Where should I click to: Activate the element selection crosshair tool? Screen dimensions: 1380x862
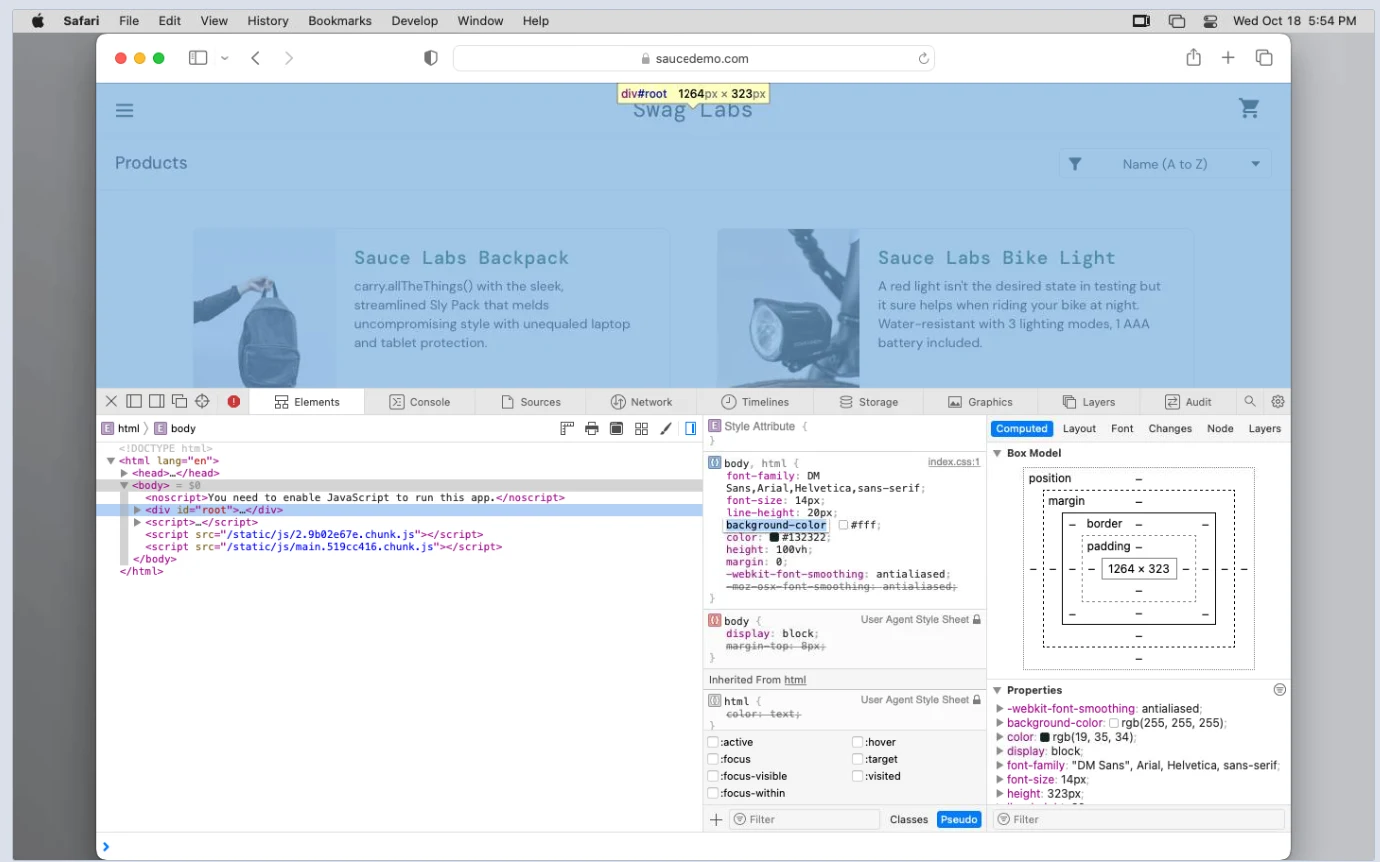tap(203, 400)
